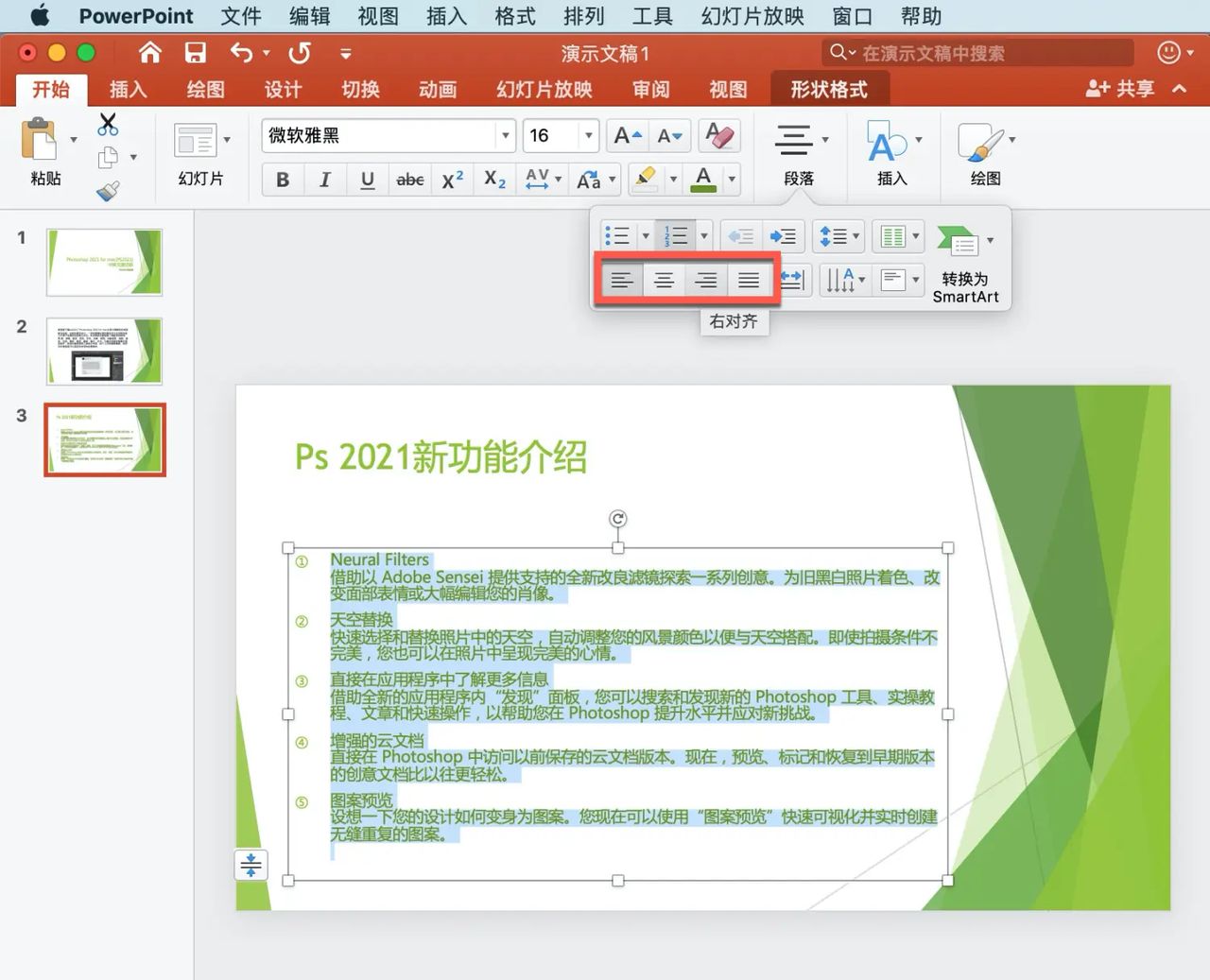Expand the bullet list style arrow

646,236
